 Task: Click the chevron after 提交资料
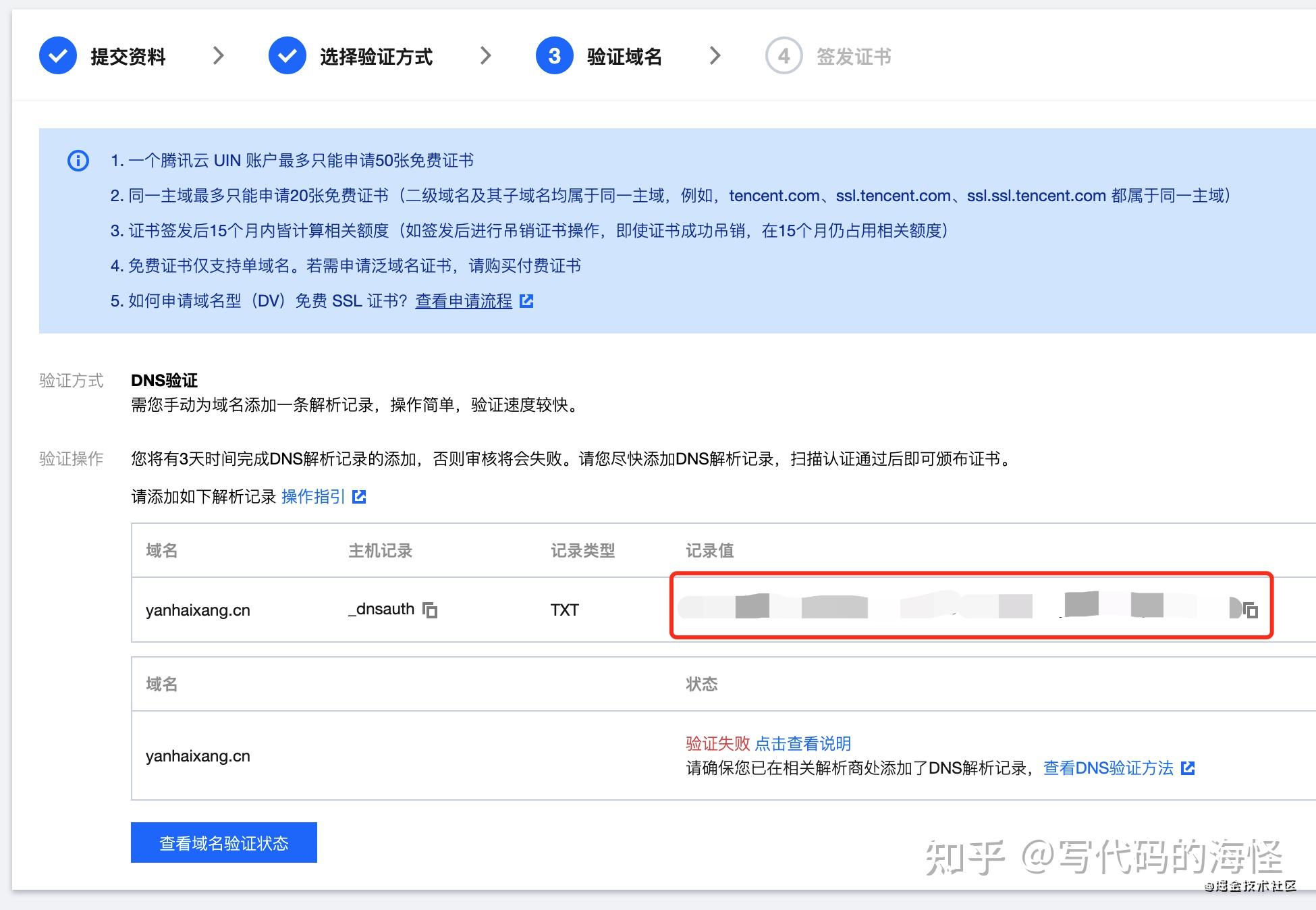pyautogui.click(x=218, y=55)
